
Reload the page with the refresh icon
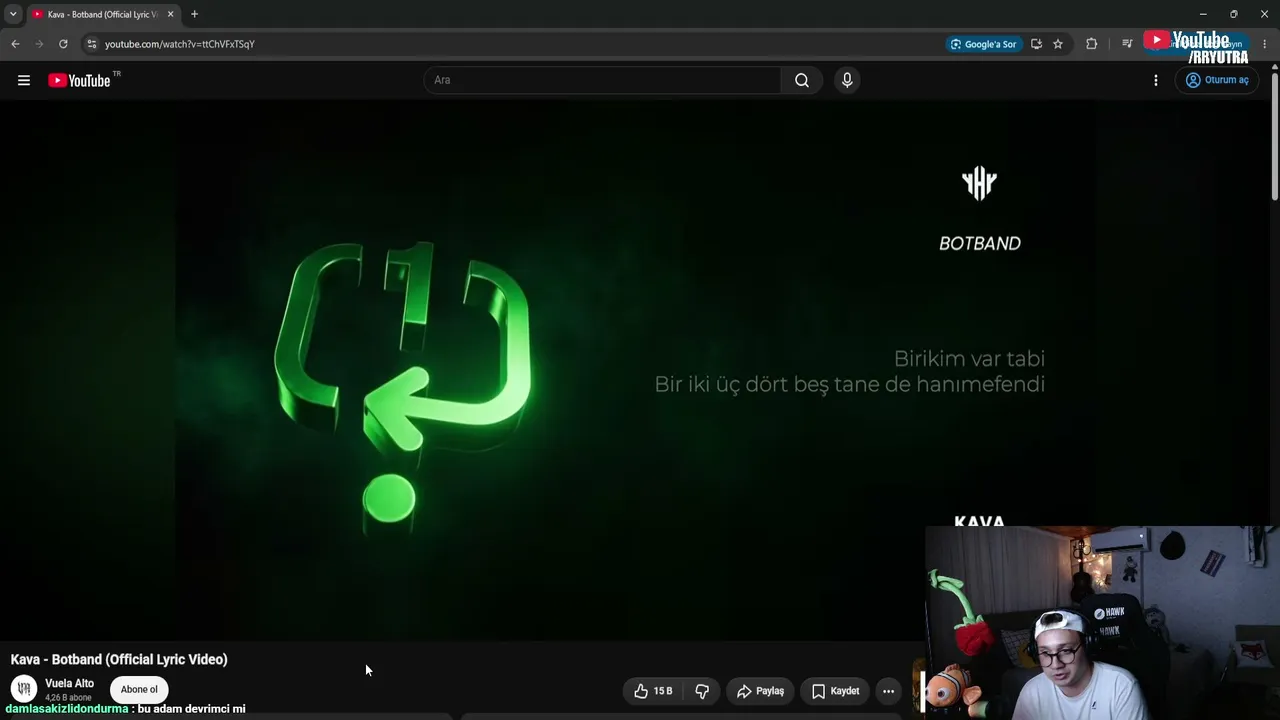[63, 44]
